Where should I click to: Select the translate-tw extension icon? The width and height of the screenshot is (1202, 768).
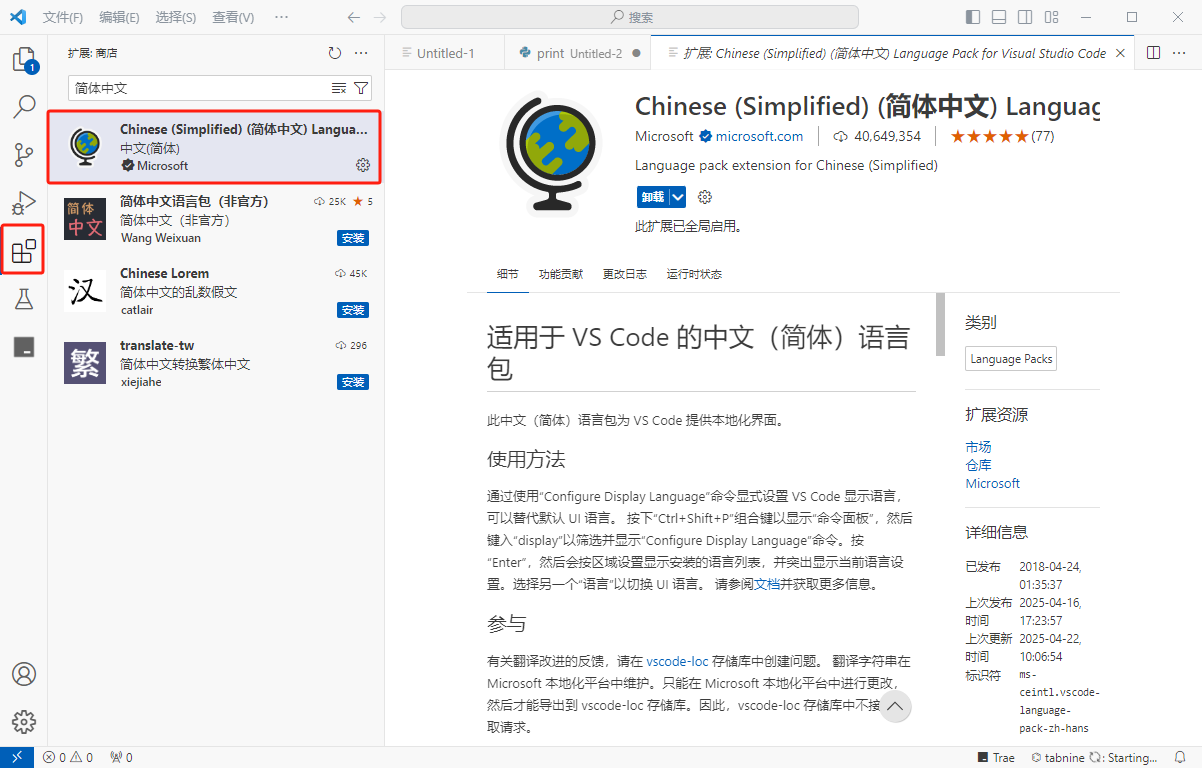click(85, 362)
